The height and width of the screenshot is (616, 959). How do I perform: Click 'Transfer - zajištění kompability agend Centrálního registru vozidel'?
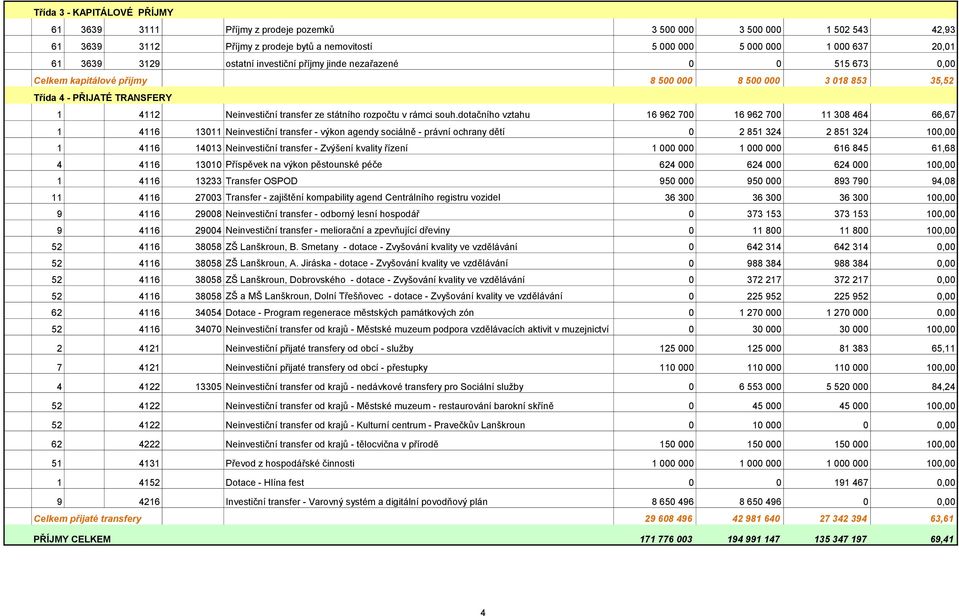(x=363, y=198)
